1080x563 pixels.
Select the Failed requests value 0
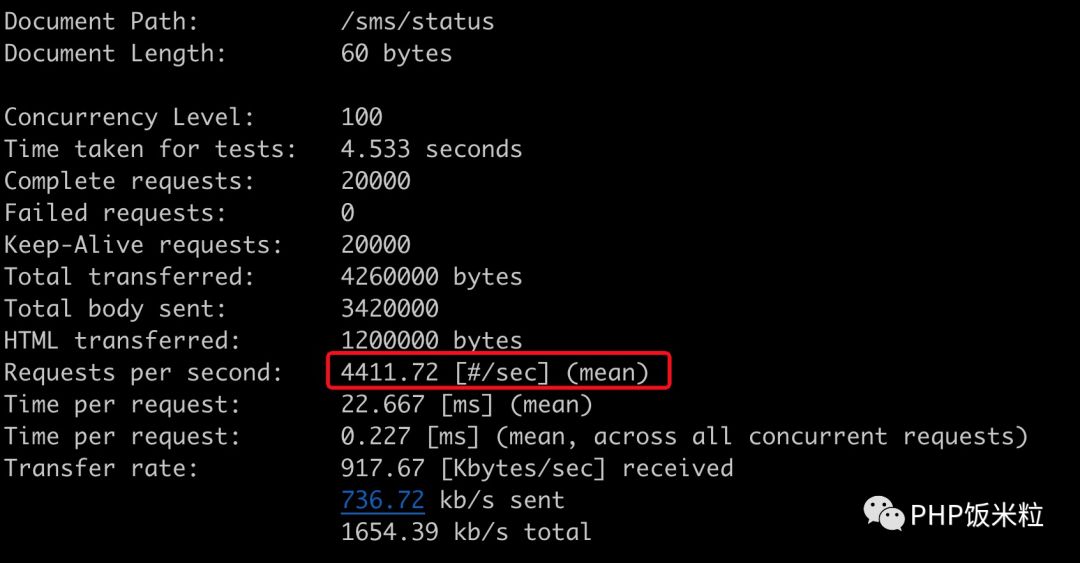348,213
